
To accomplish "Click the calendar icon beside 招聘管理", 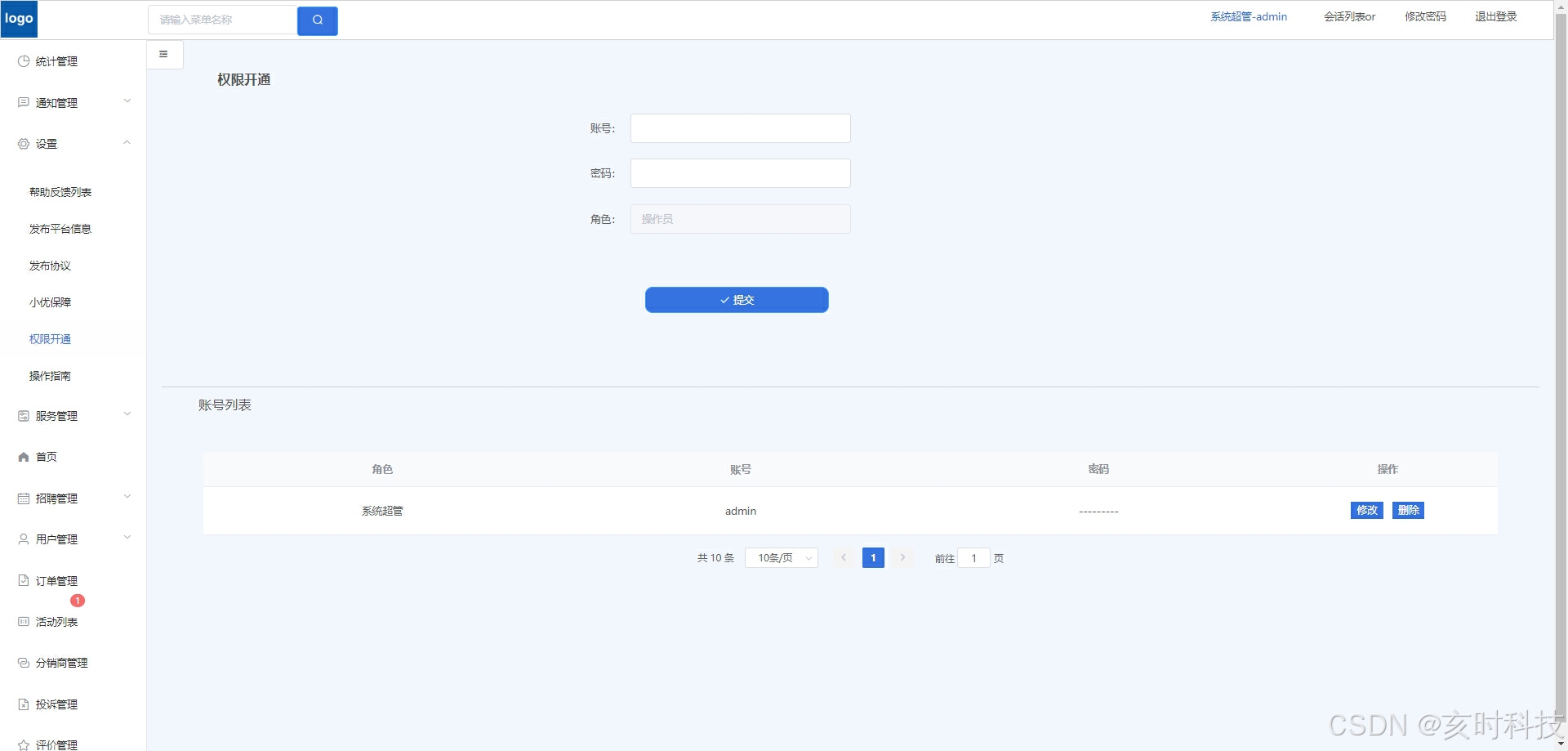I will coord(24,498).
